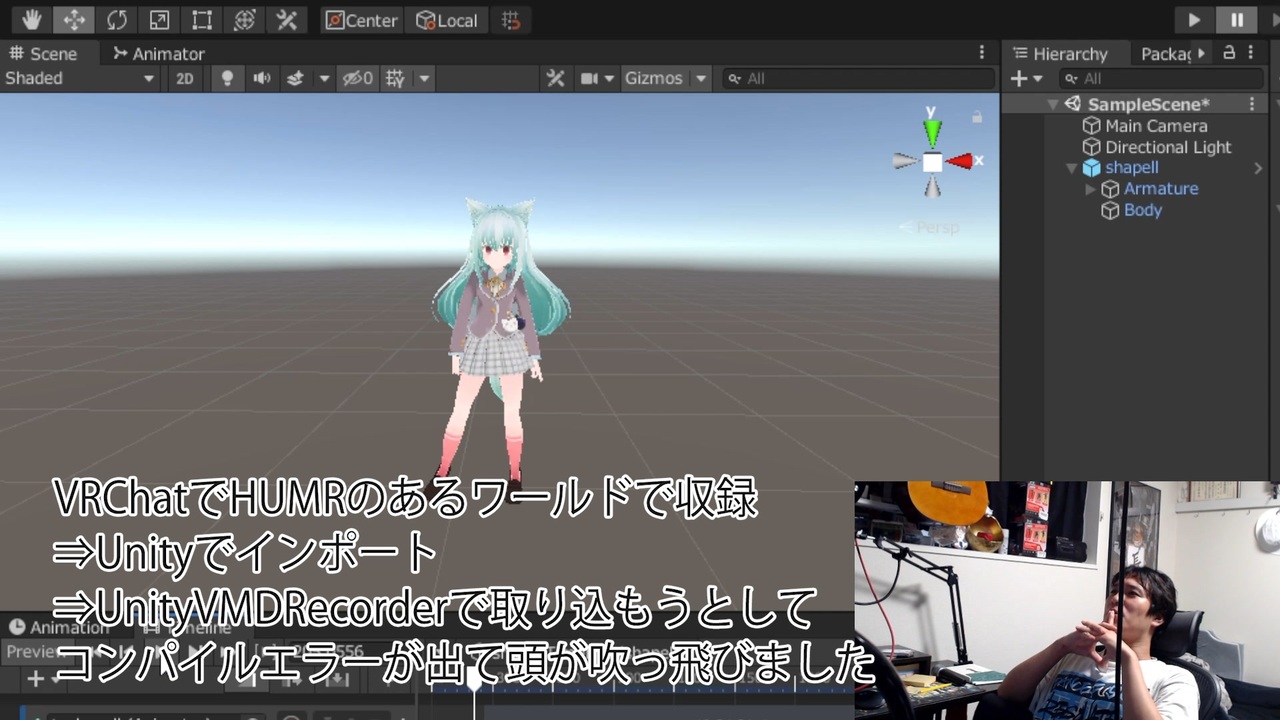Open custom editor tools

coord(287,20)
